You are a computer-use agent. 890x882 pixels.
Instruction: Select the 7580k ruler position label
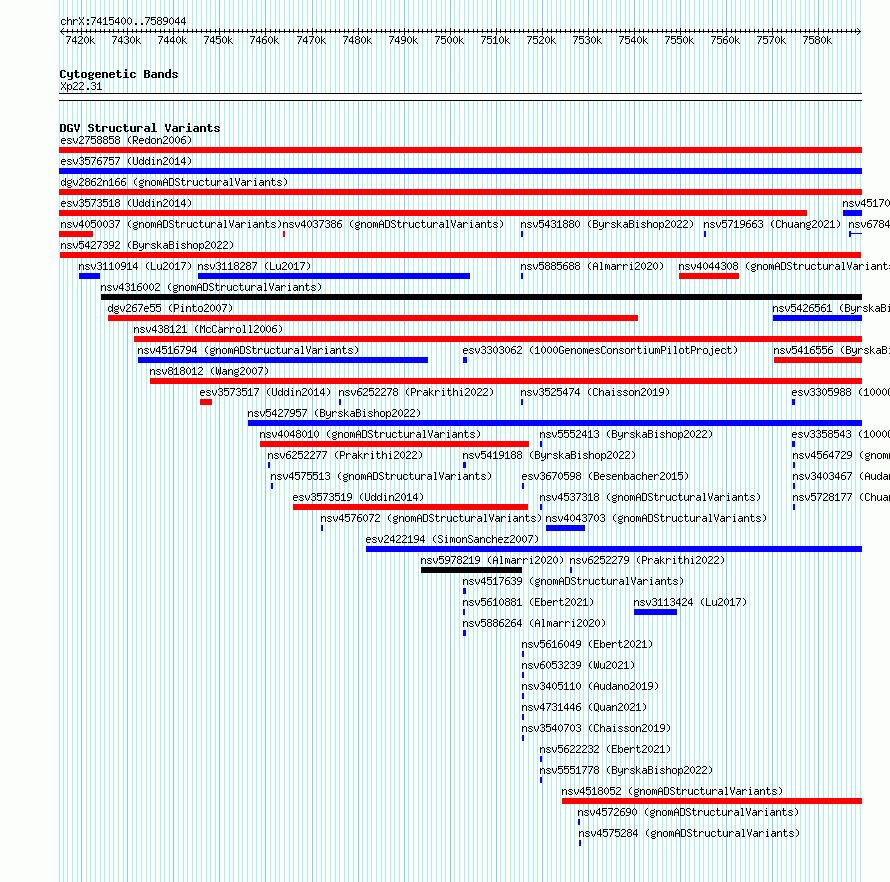pos(817,40)
